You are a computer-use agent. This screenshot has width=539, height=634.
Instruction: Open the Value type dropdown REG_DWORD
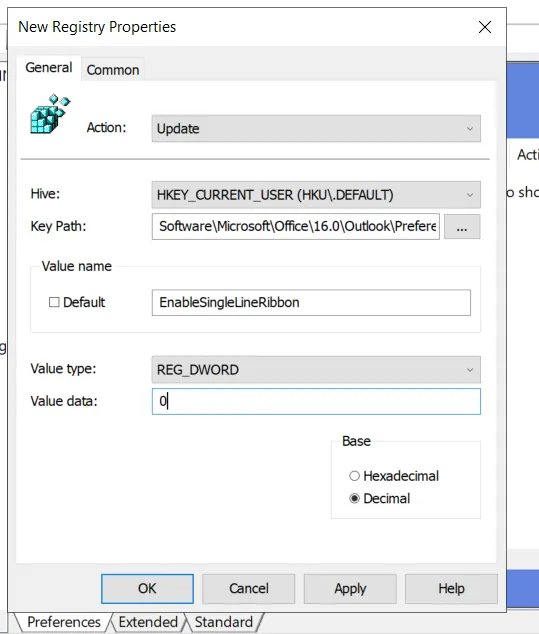click(x=316, y=370)
